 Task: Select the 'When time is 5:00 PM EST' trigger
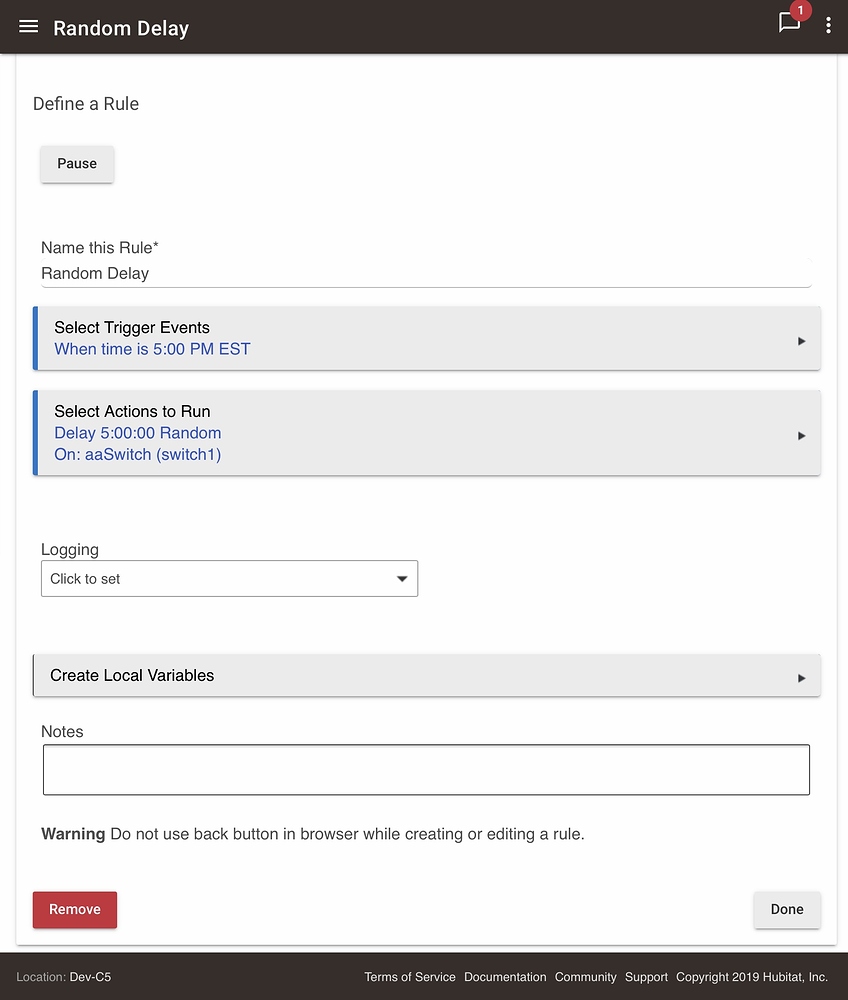[152, 349]
